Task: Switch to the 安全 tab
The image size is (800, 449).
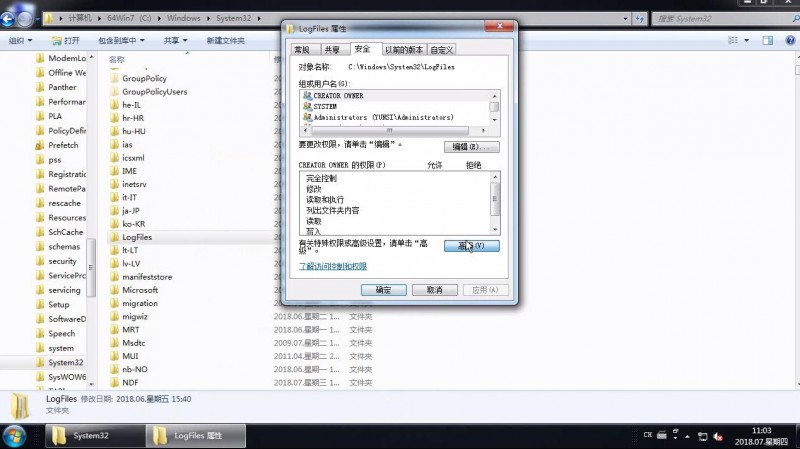Action: 363,48
